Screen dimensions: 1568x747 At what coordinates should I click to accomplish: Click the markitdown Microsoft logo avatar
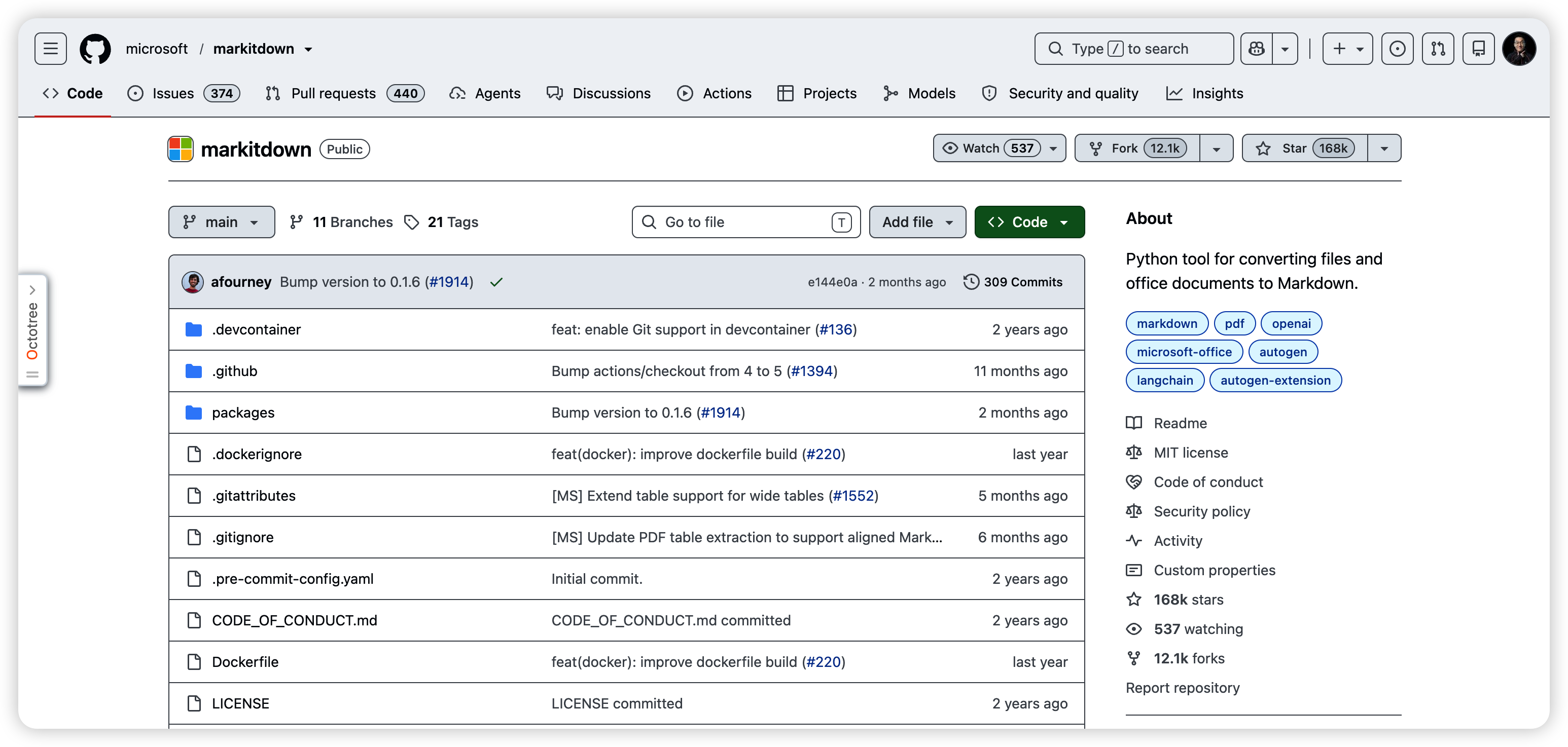pos(181,149)
